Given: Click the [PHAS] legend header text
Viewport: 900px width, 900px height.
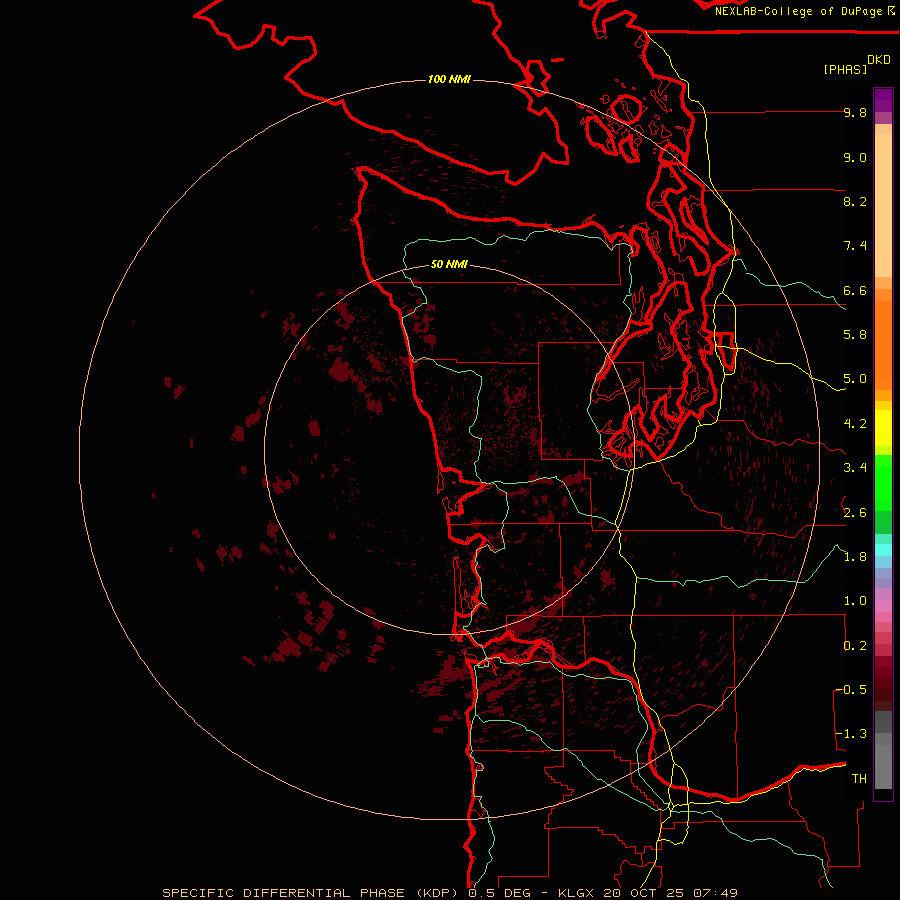Looking at the screenshot, I should click(845, 69).
